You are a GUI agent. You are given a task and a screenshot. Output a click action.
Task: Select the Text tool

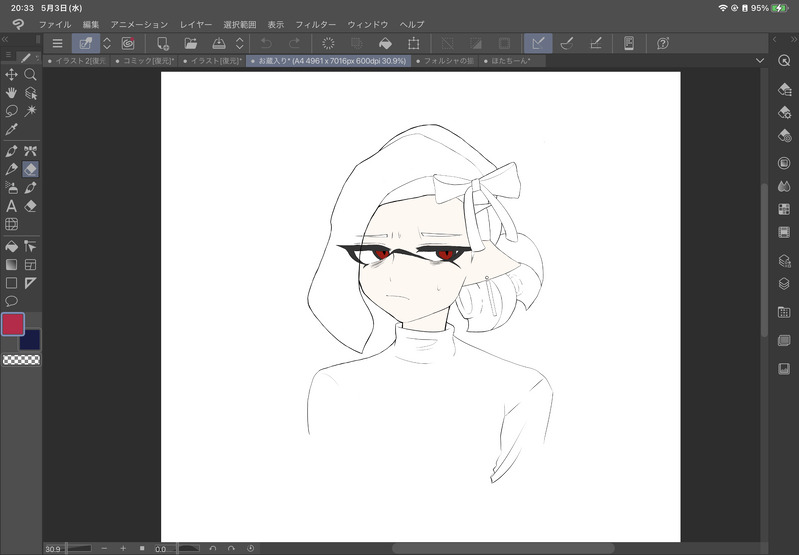(12, 206)
